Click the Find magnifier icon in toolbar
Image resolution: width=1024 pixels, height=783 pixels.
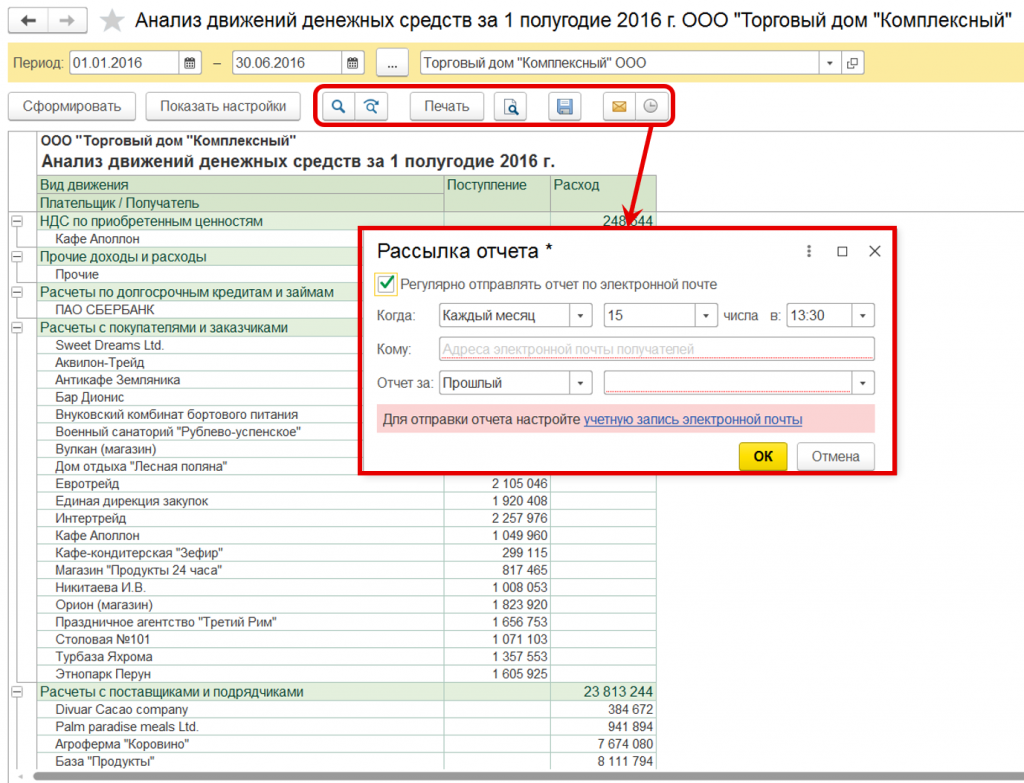[x=338, y=107]
